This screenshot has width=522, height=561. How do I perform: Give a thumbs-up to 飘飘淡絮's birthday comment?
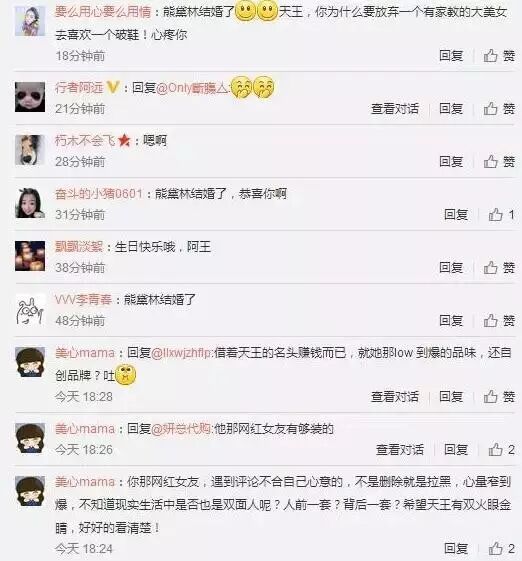pyautogui.click(x=499, y=268)
